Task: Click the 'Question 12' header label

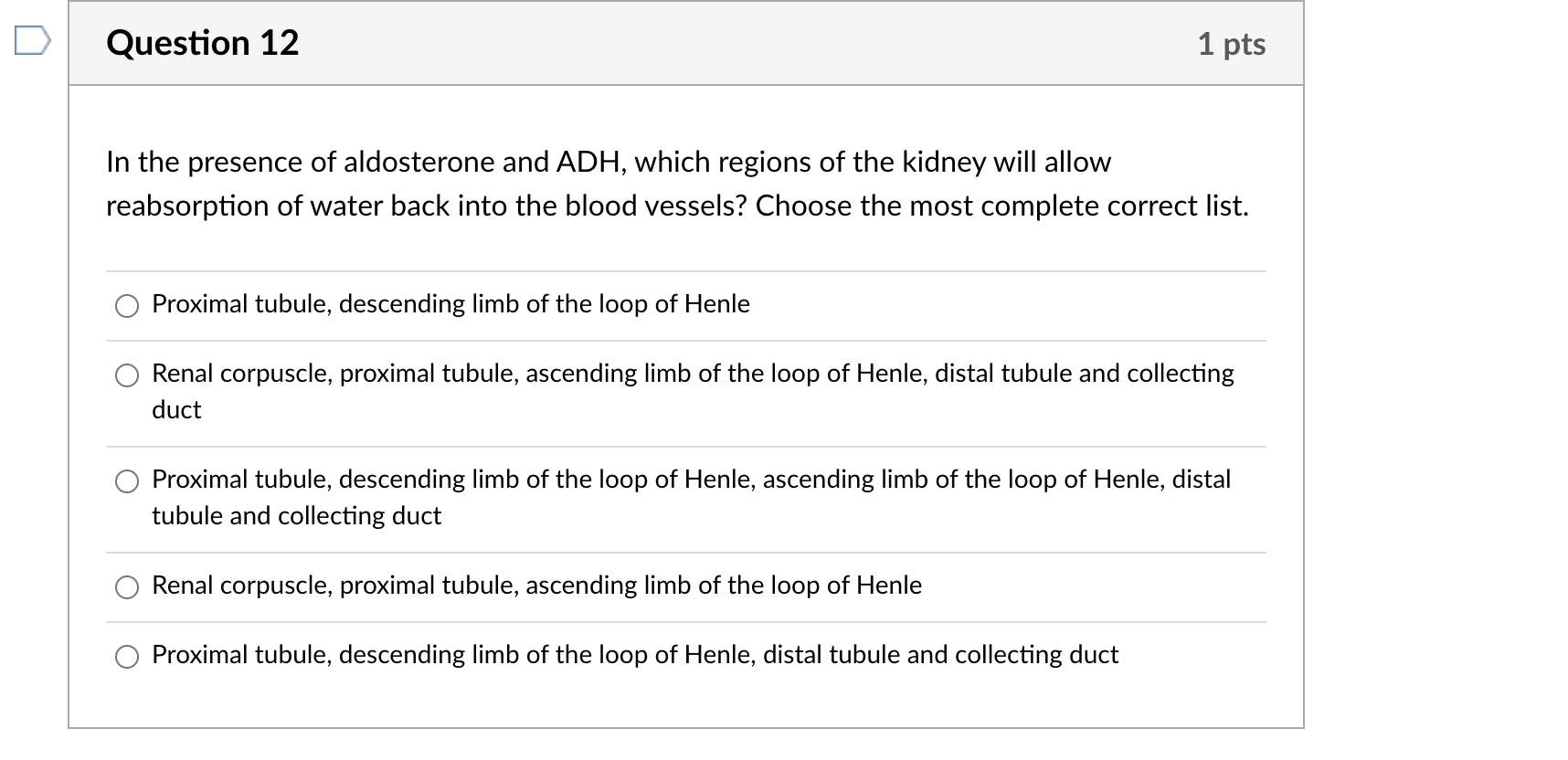Action: tap(203, 43)
